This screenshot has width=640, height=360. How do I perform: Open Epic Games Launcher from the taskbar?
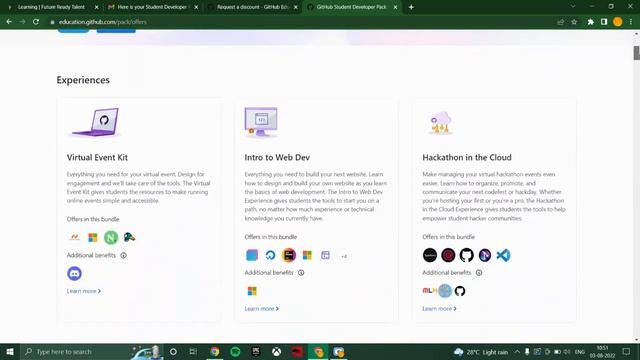256,351
